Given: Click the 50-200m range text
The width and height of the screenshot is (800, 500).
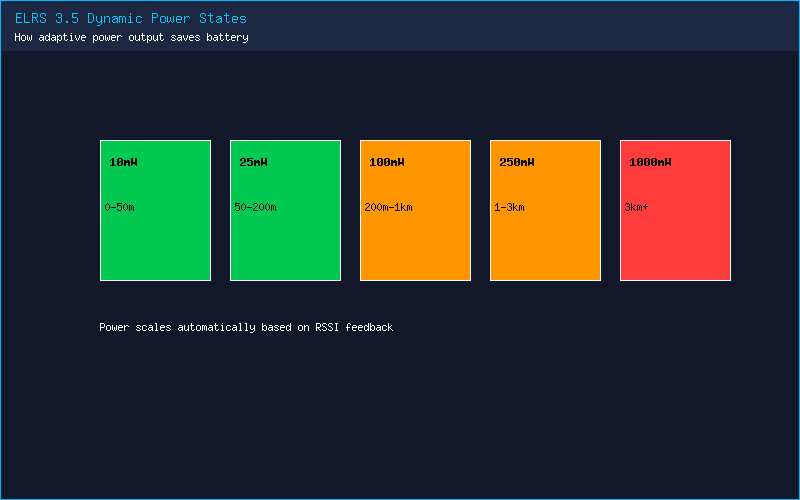Looking at the screenshot, I should click(x=255, y=207).
